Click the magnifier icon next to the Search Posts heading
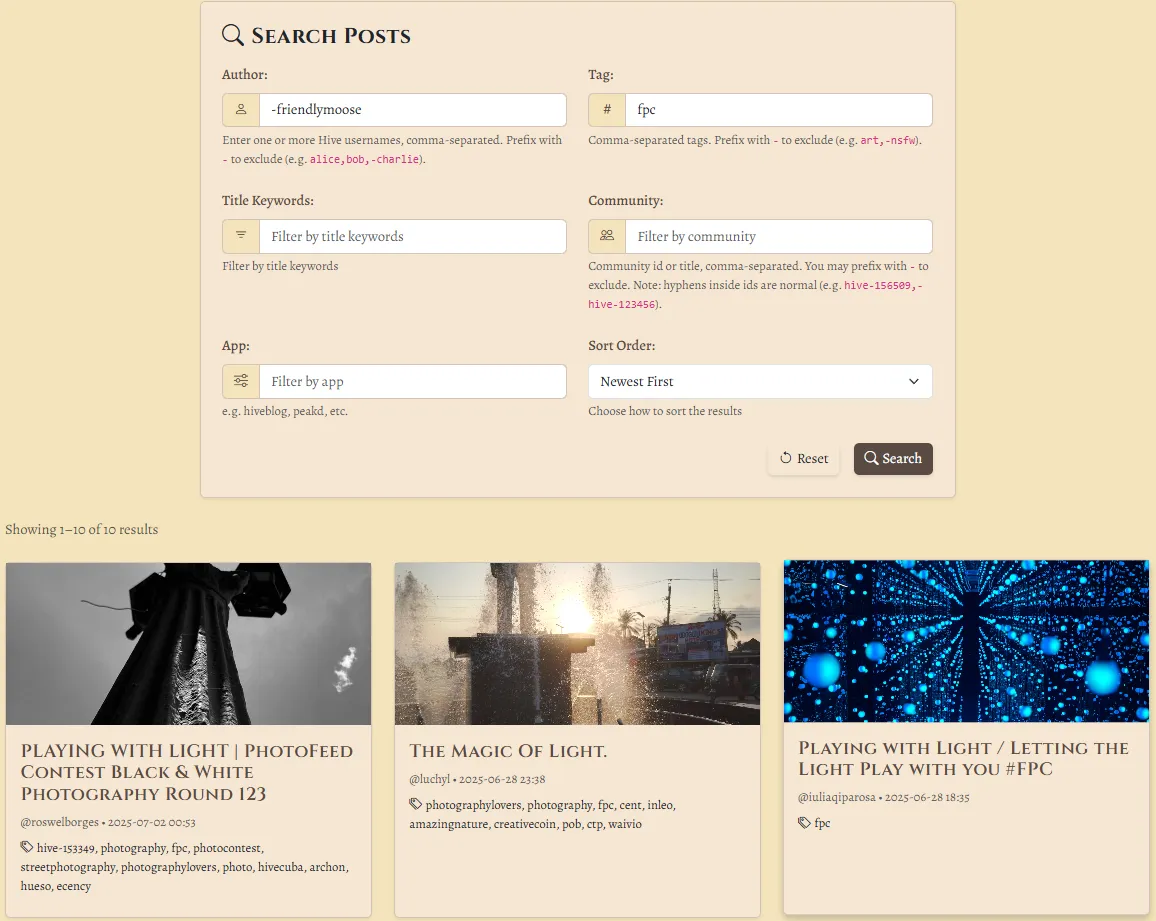The height and width of the screenshot is (921, 1156). pyautogui.click(x=233, y=35)
